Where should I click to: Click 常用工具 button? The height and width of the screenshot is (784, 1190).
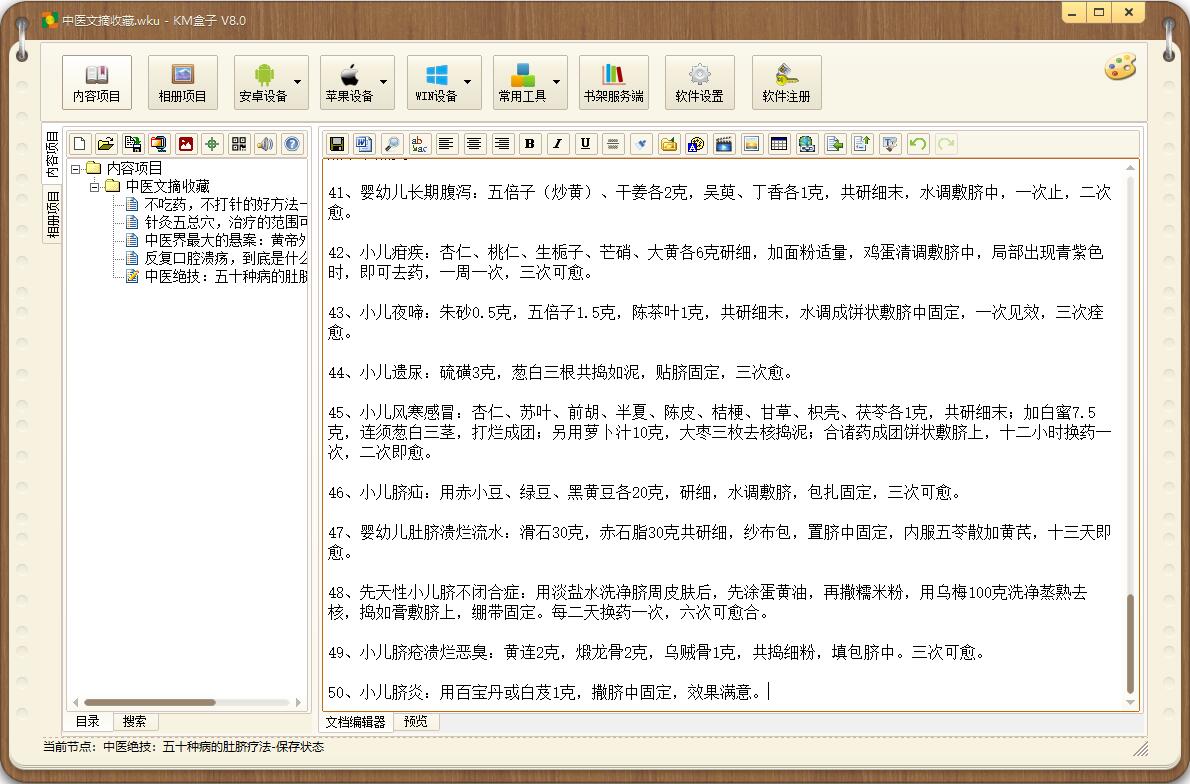(522, 82)
